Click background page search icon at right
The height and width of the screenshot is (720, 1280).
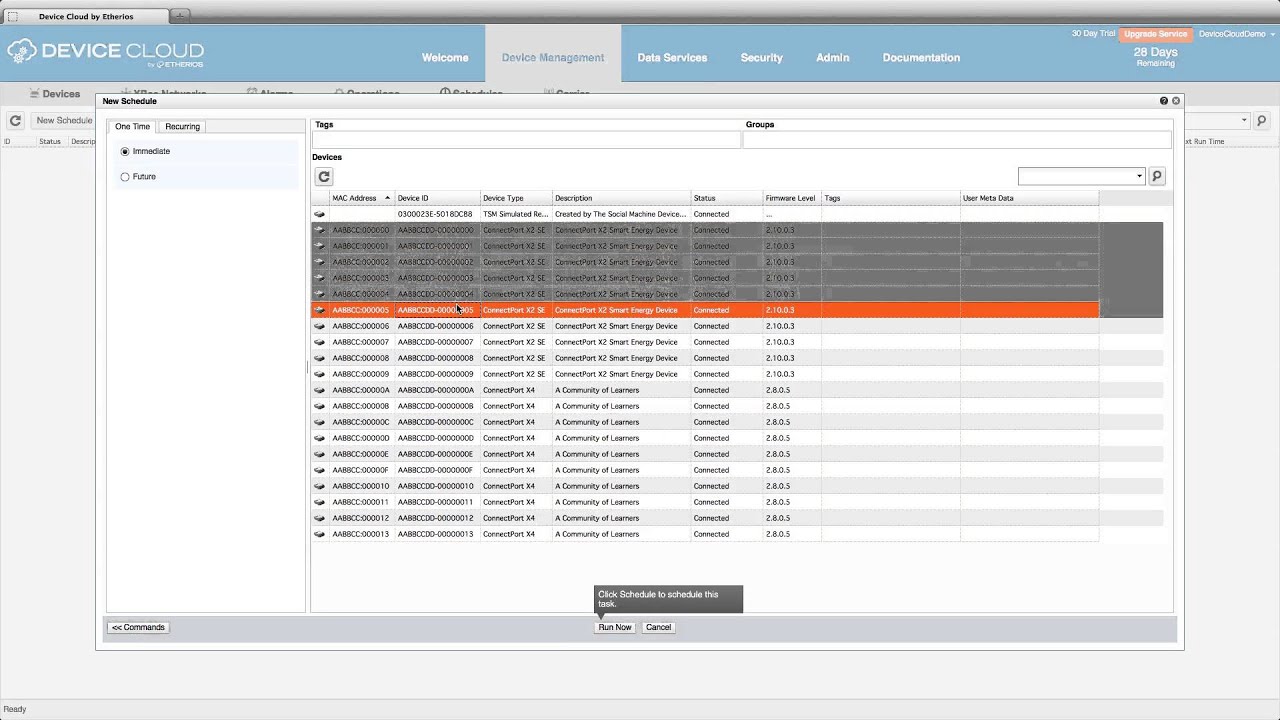1261,121
